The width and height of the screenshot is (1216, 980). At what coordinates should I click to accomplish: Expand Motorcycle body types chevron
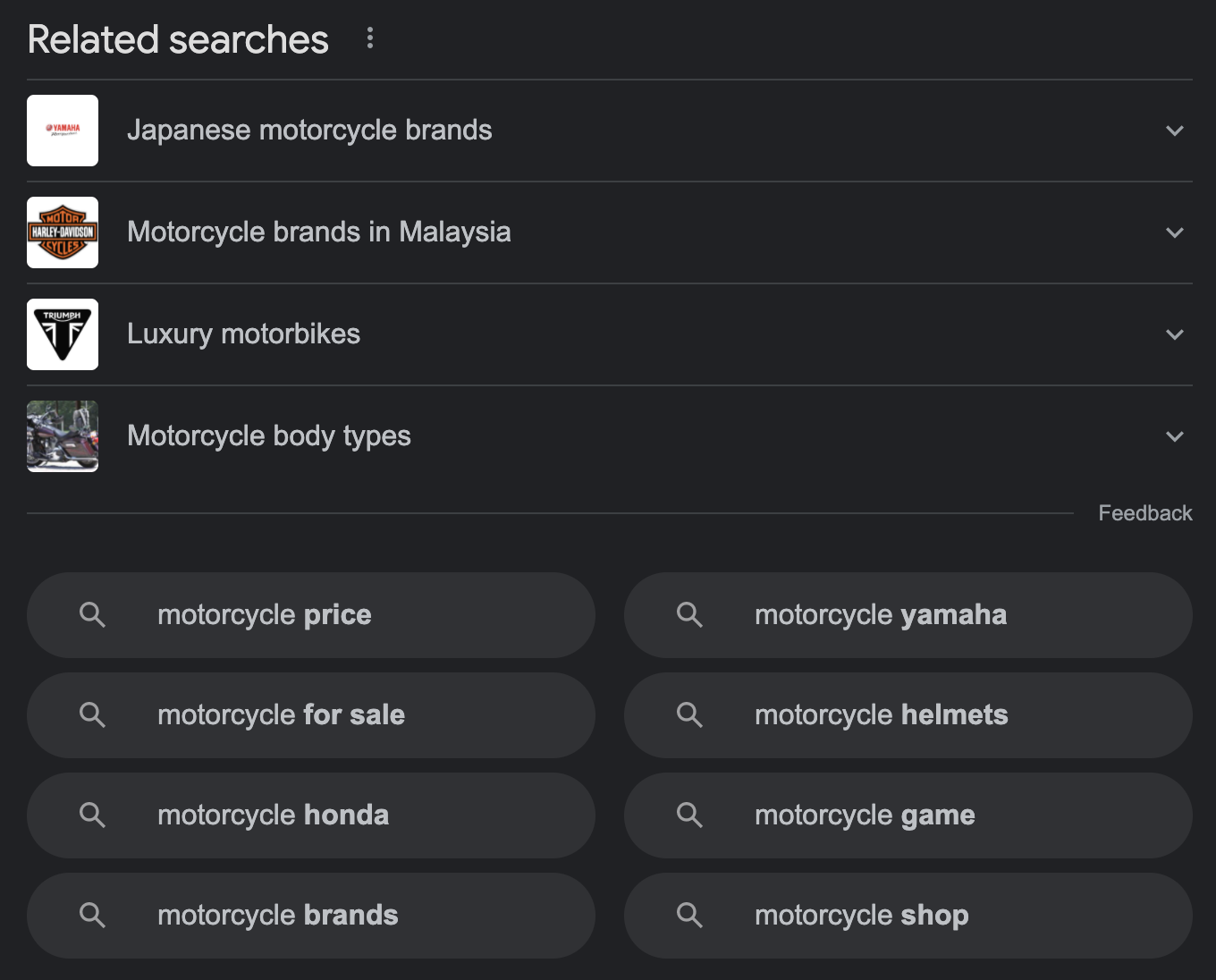[1175, 436]
